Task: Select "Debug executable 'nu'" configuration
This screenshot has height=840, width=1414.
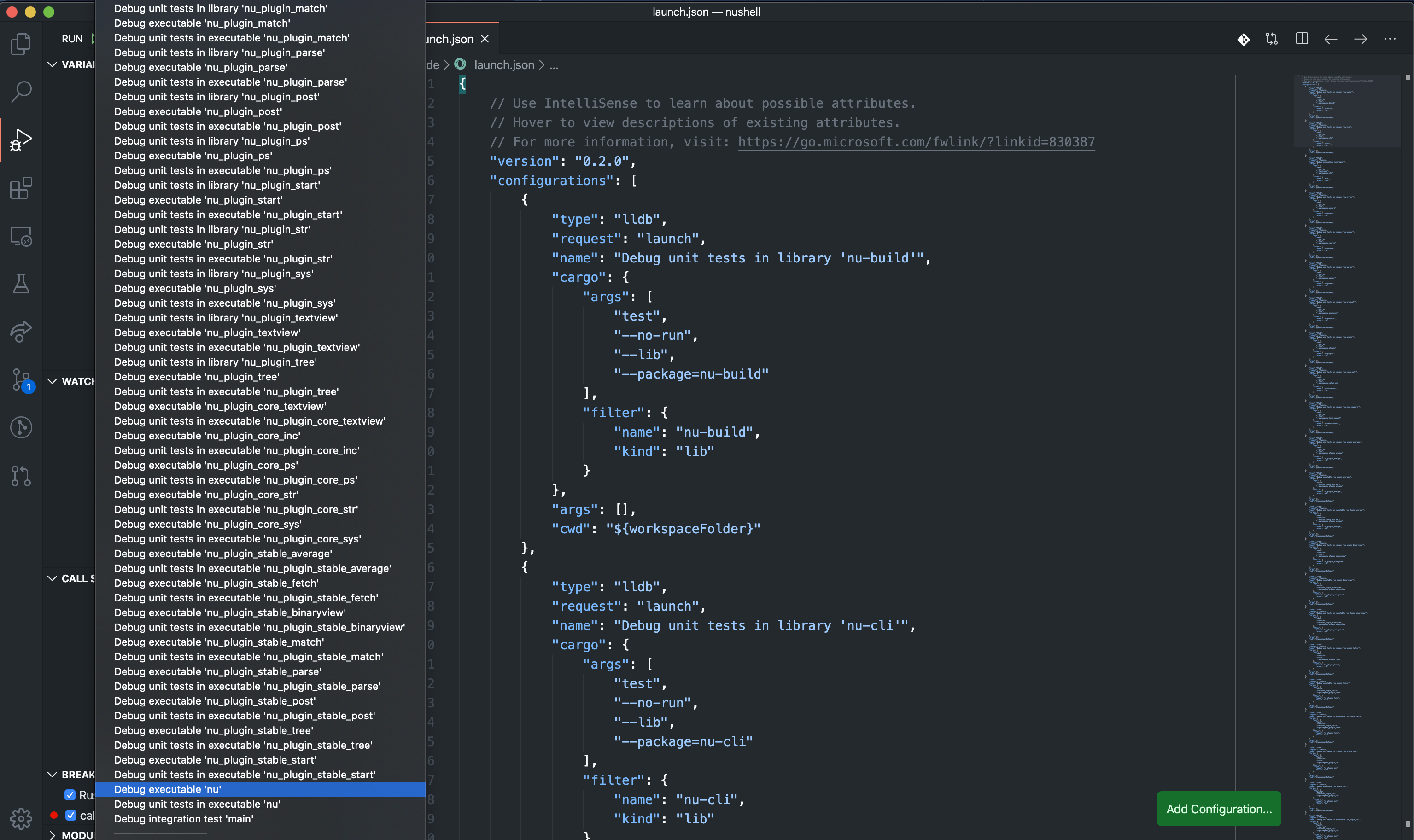Action: tap(260, 789)
